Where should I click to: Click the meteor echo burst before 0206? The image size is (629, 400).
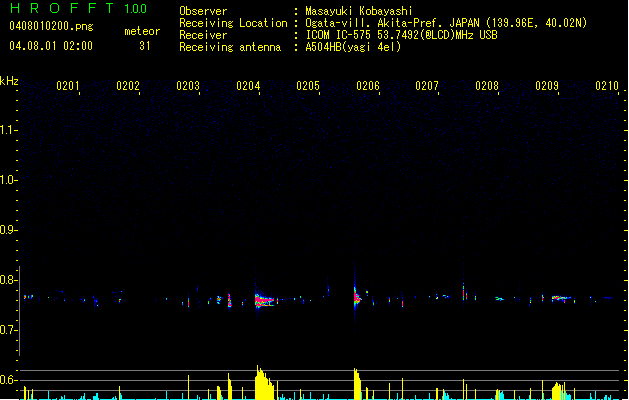pyautogui.click(x=357, y=298)
